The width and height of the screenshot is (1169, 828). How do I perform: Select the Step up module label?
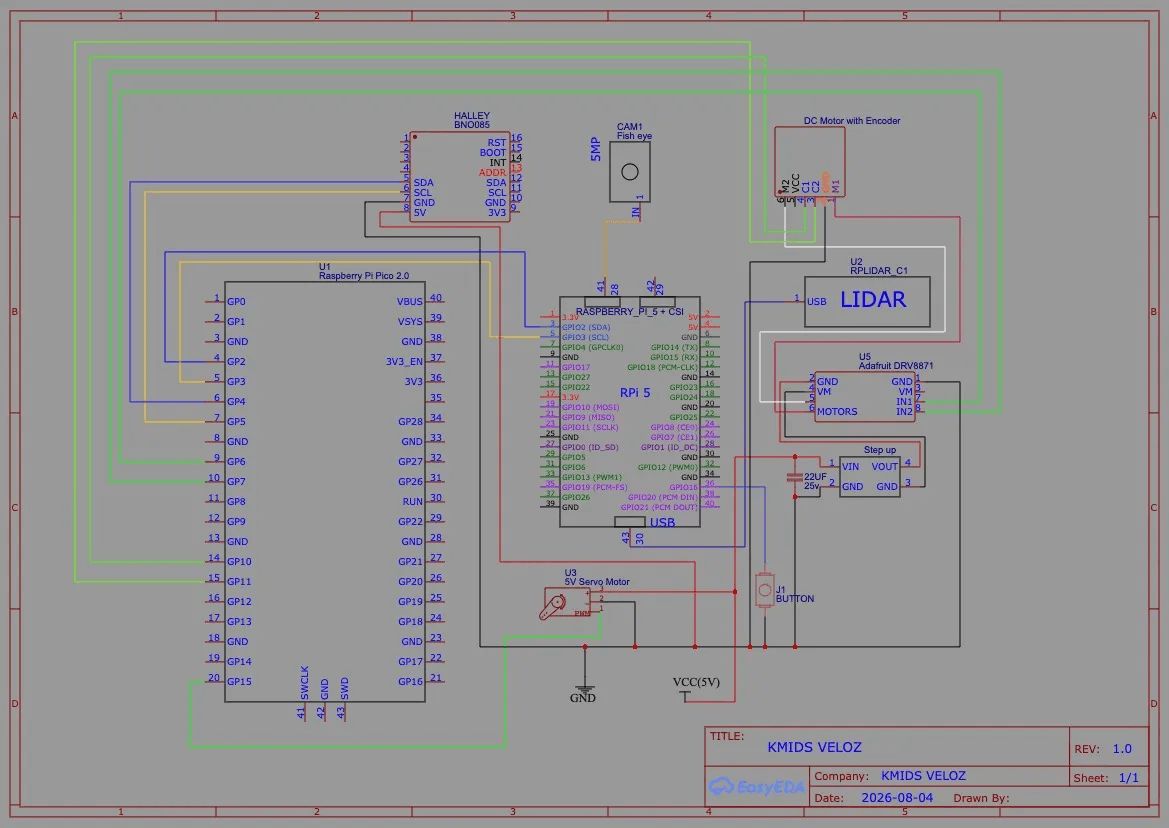[x=880, y=449]
